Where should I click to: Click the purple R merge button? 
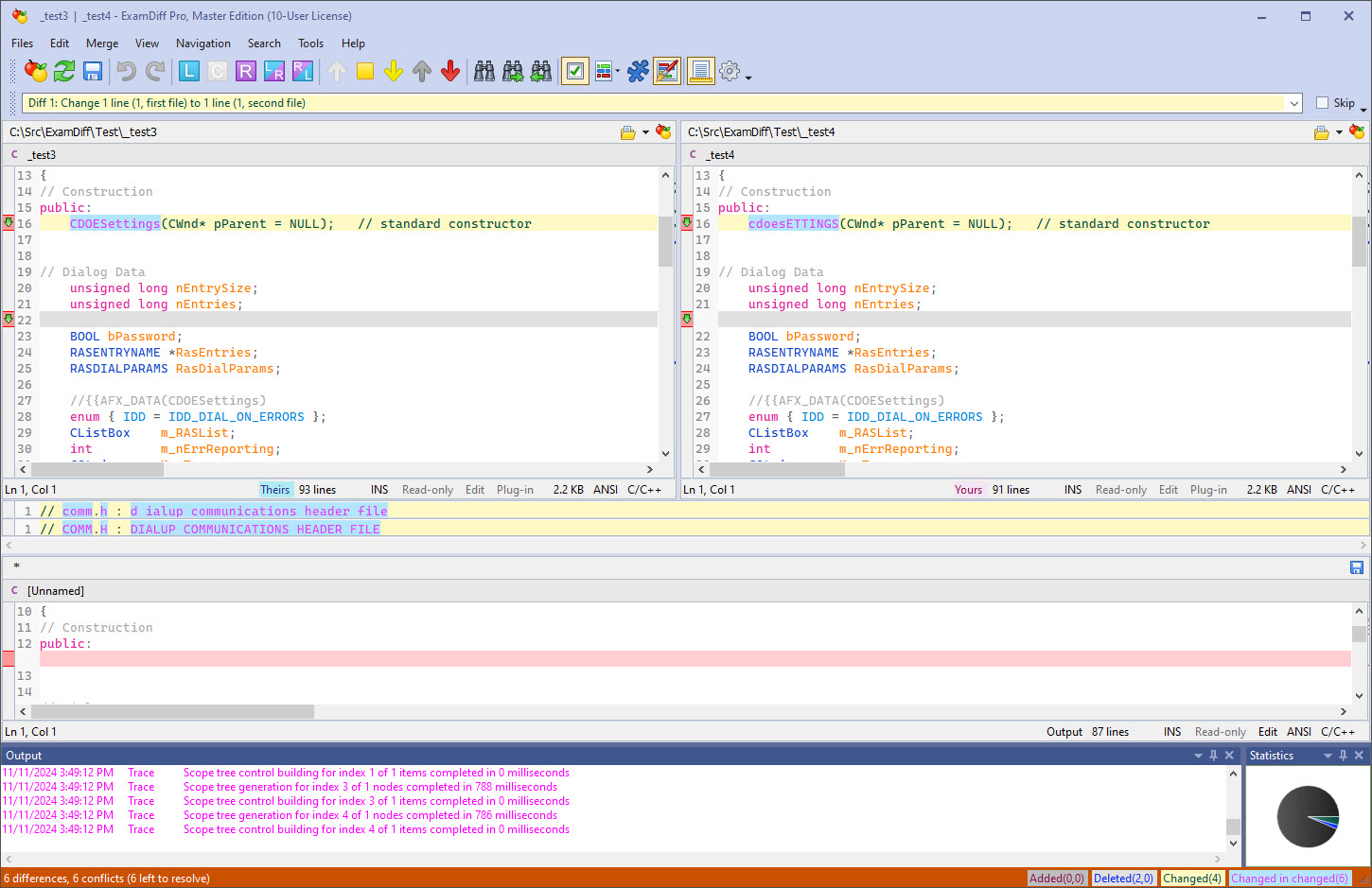[246, 71]
